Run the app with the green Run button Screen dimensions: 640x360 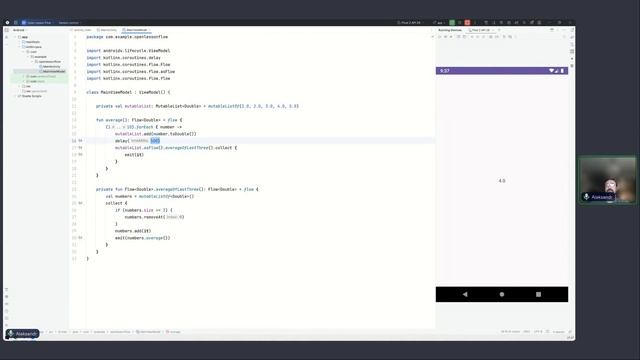tap(452, 22)
